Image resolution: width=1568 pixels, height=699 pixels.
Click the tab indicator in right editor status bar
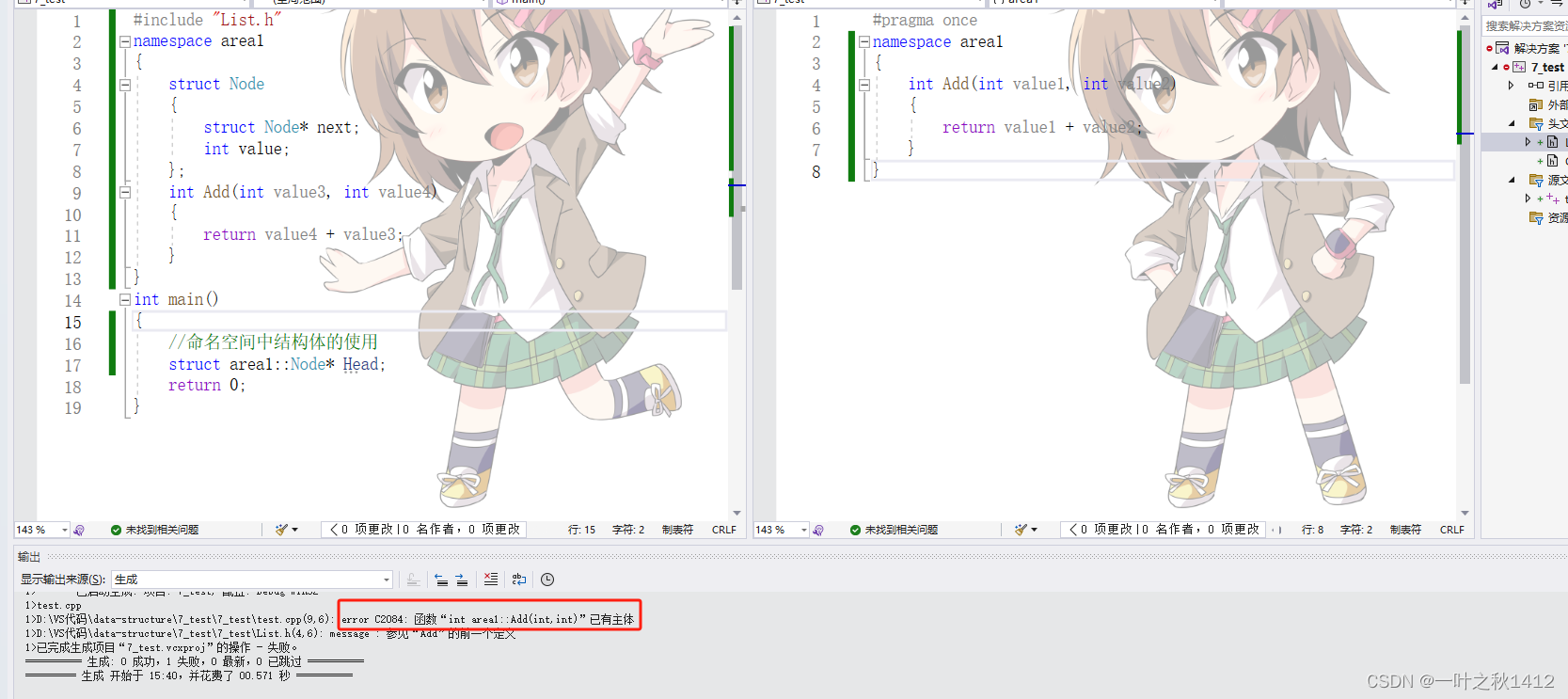coord(1405,530)
